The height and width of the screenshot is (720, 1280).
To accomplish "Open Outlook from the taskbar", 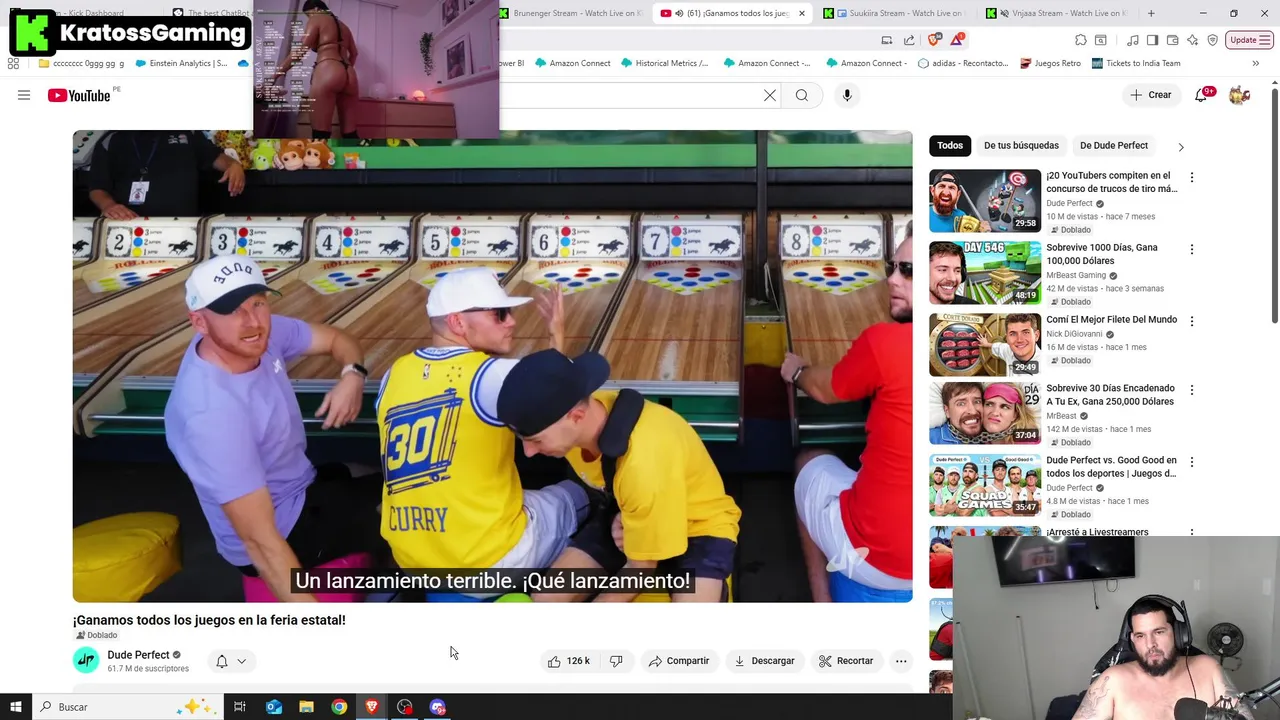I will (273, 707).
